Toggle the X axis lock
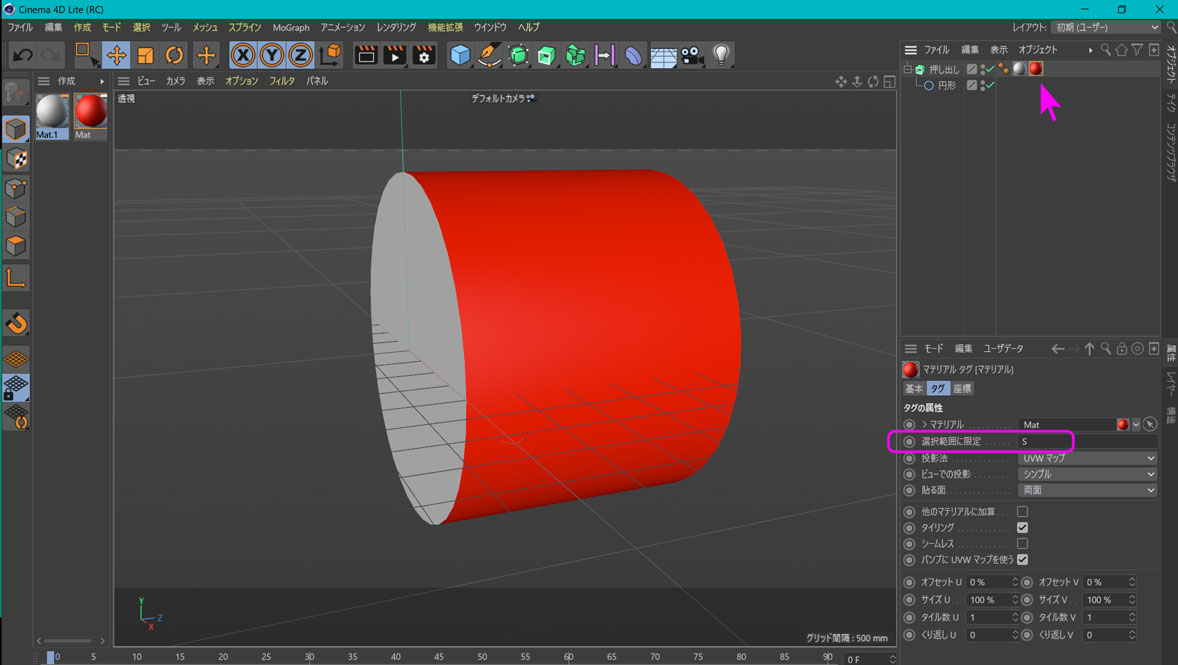The width and height of the screenshot is (1178, 665). (243, 55)
